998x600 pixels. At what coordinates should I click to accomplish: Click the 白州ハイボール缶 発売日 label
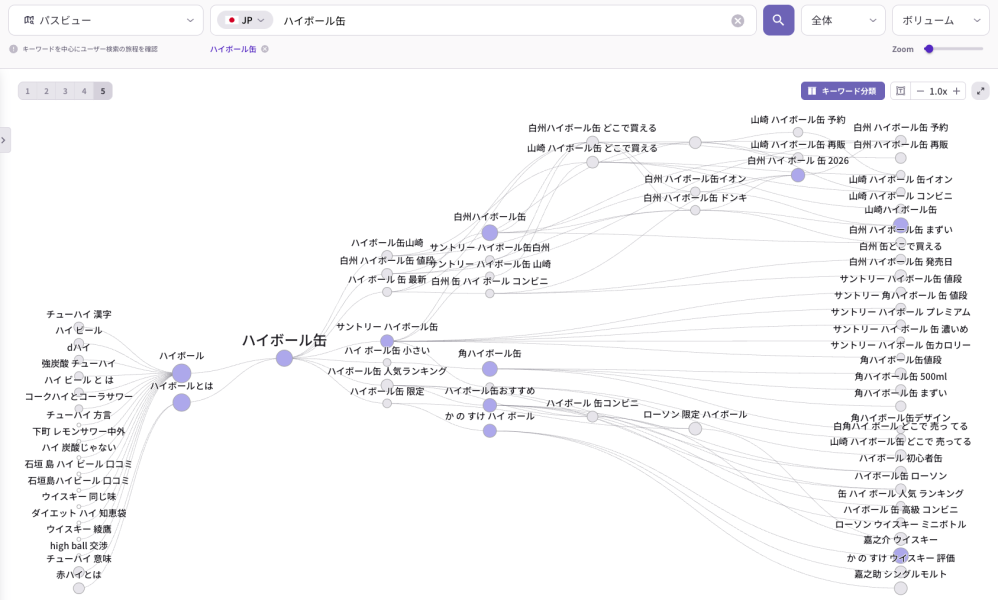point(901,262)
